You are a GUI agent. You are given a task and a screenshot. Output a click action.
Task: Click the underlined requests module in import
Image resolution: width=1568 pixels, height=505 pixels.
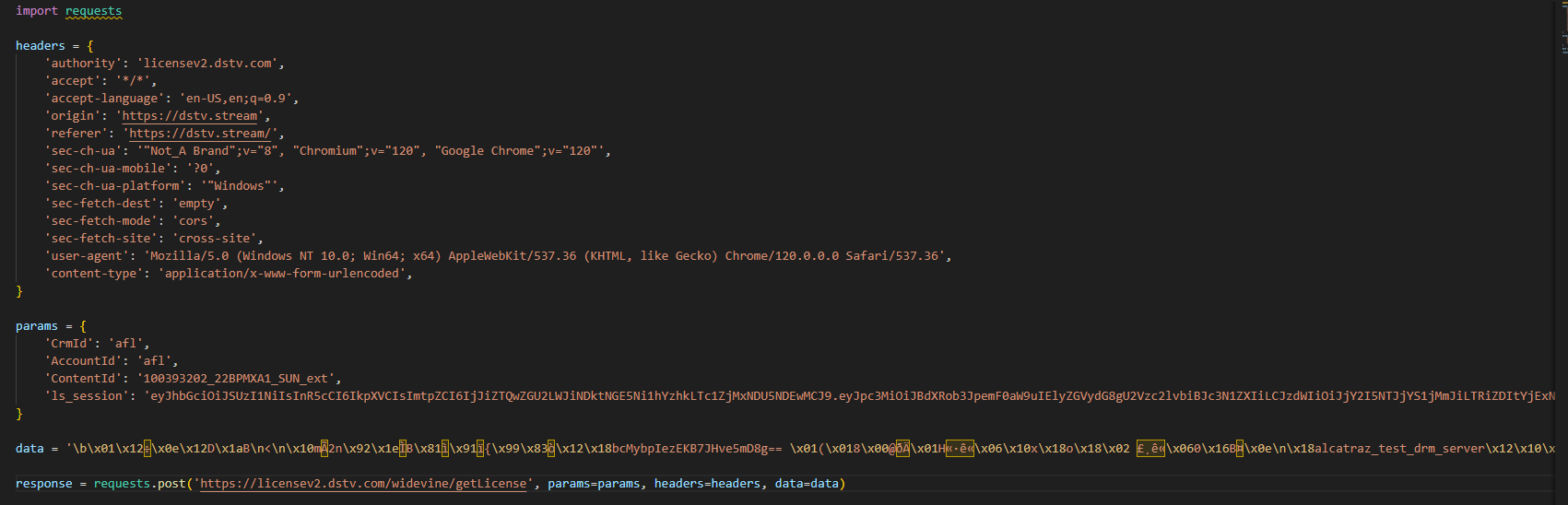point(93,11)
